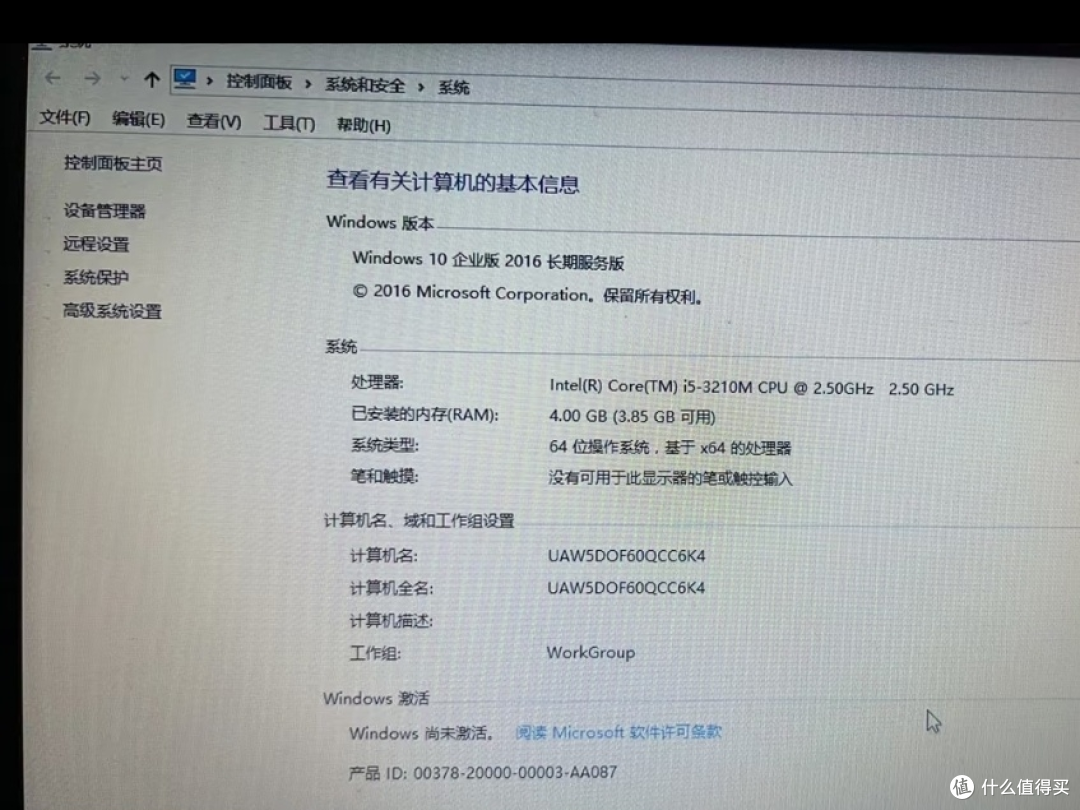Expand chevron before 系统和安全 breadcrumb
The width and height of the screenshot is (1080, 810).
(x=309, y=84)
